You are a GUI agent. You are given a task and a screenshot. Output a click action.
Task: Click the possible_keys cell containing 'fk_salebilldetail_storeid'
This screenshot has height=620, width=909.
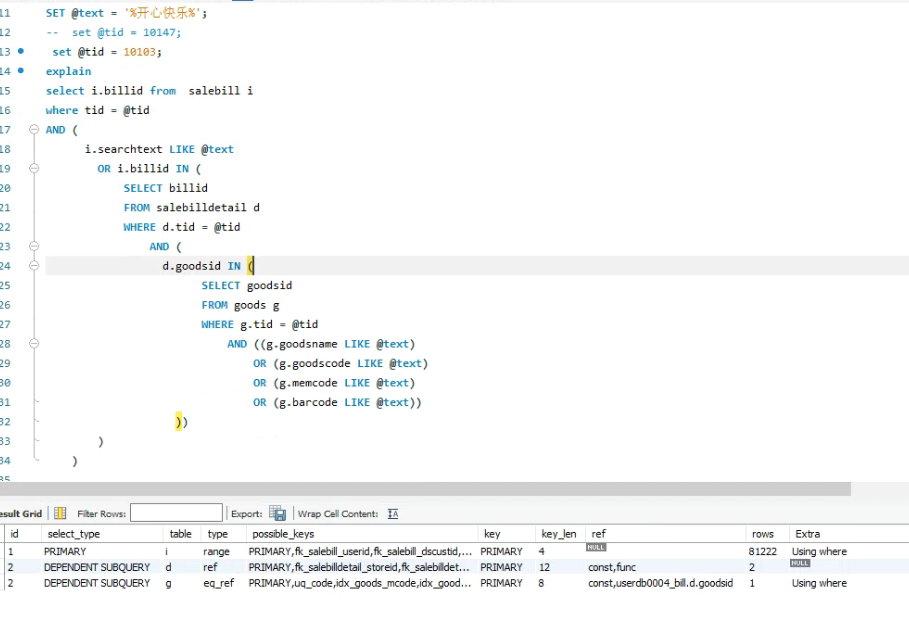tap(360, 567)
